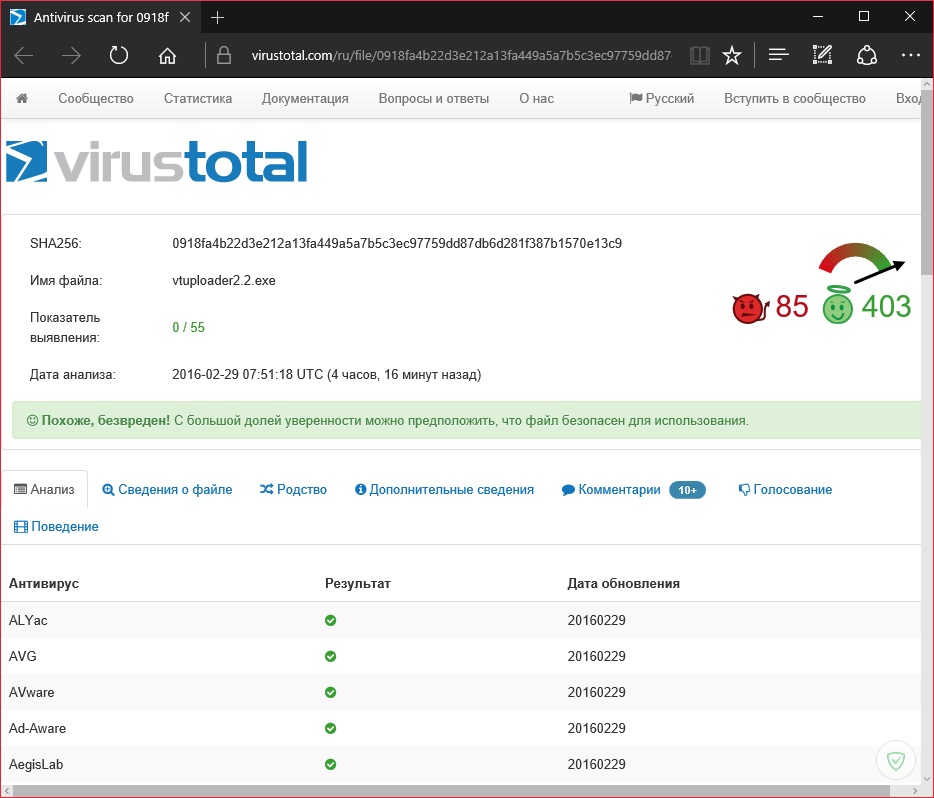Click the Антивирус column header
The height and width of the screenshot is (798, 934).
43,584
